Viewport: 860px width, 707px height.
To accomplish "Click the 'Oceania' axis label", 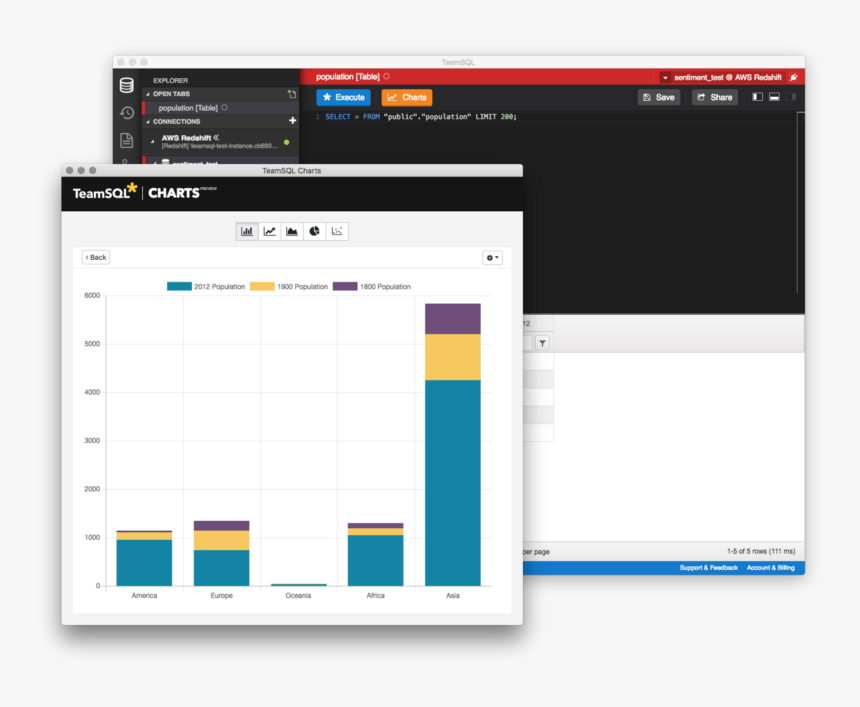I will (298, 596).
